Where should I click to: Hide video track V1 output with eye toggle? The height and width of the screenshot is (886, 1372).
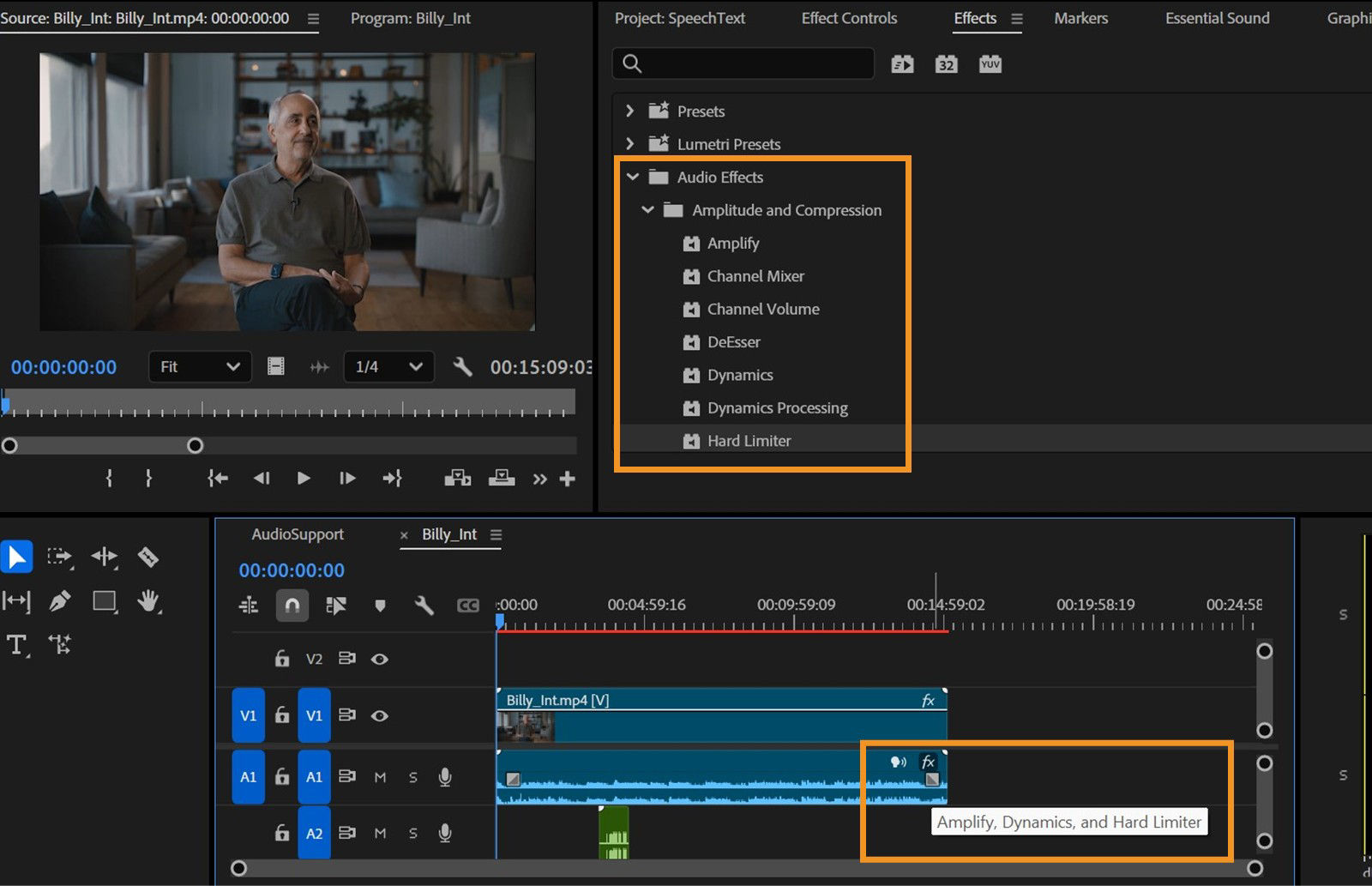click(380, 715)
